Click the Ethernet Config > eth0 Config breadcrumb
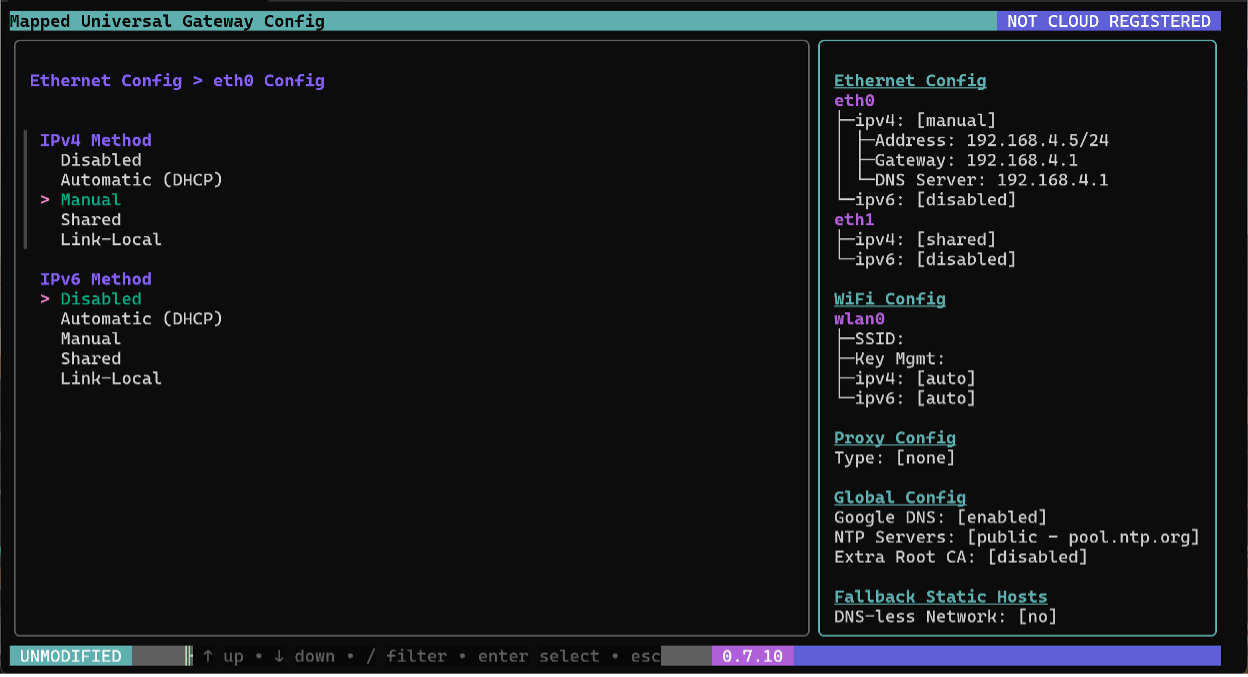Image resolution: width=1248 pixels, height=677 pixels. click(177, 81)
